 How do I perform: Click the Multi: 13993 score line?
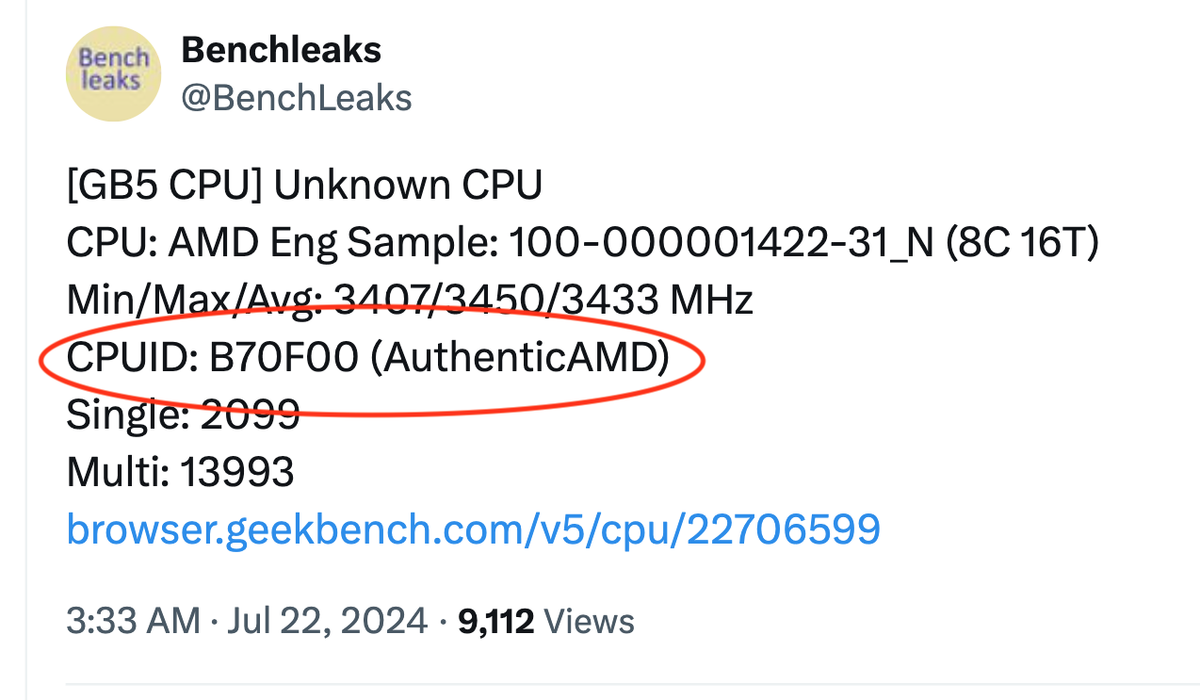pos(180,471)
